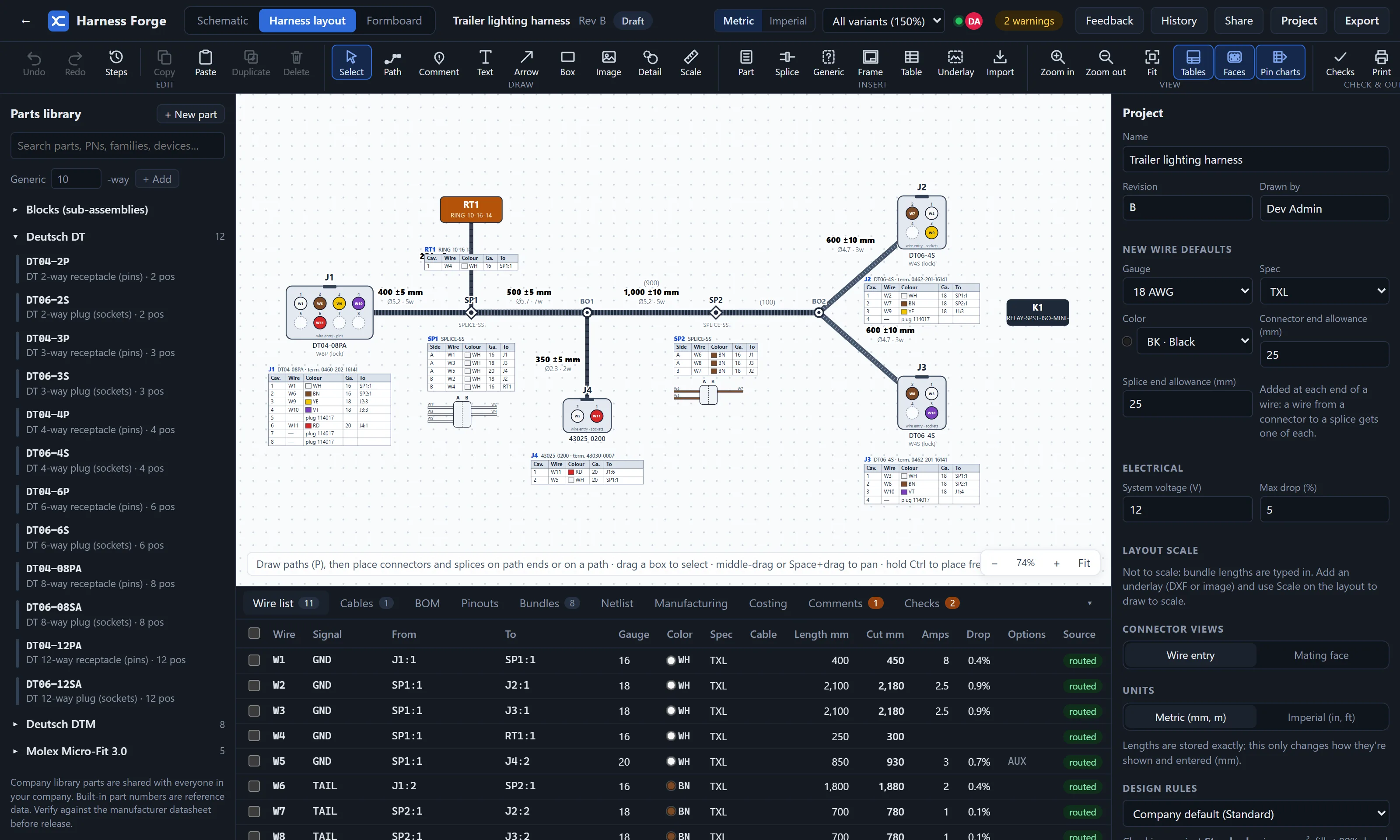Run design Checks from toolbar
The width and height of the screenshot is (1400, 840).
coord(1340,62)
